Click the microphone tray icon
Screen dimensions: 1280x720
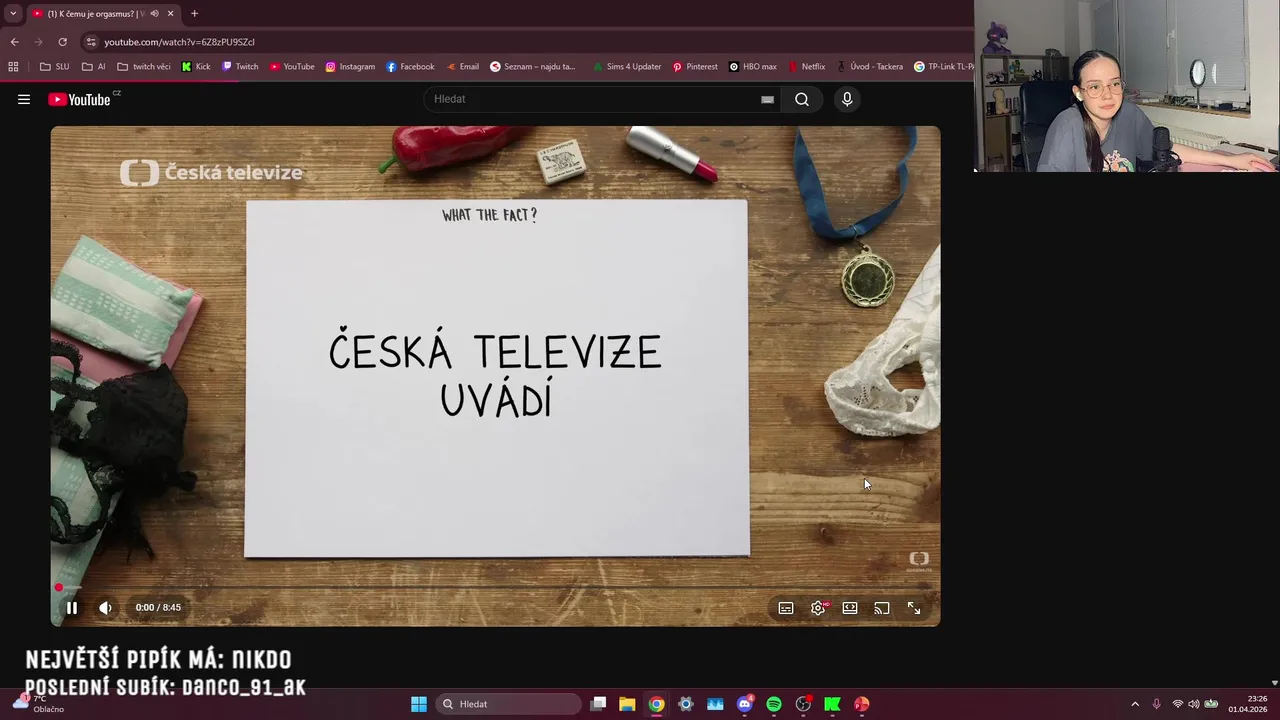[x=1157, y=704]
